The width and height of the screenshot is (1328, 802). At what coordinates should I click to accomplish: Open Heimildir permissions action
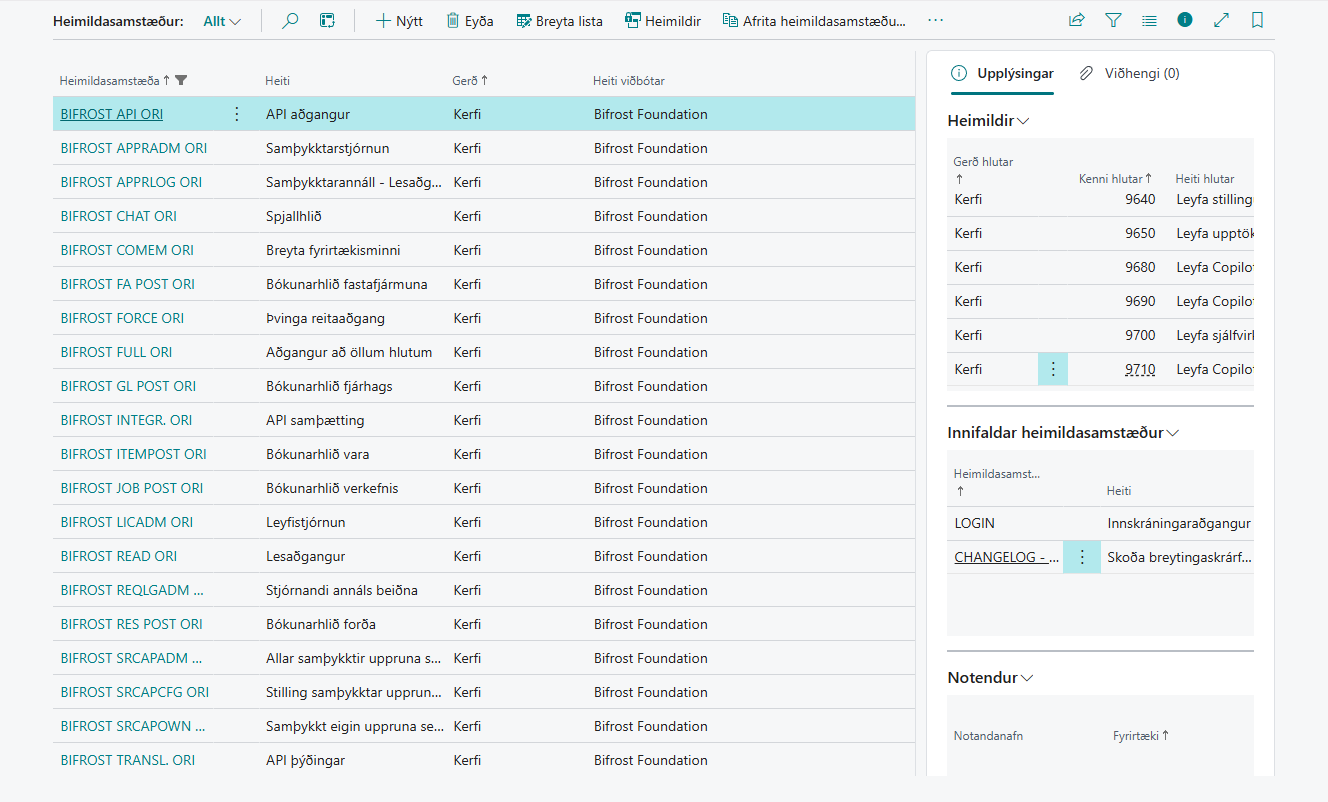(662, 20)
